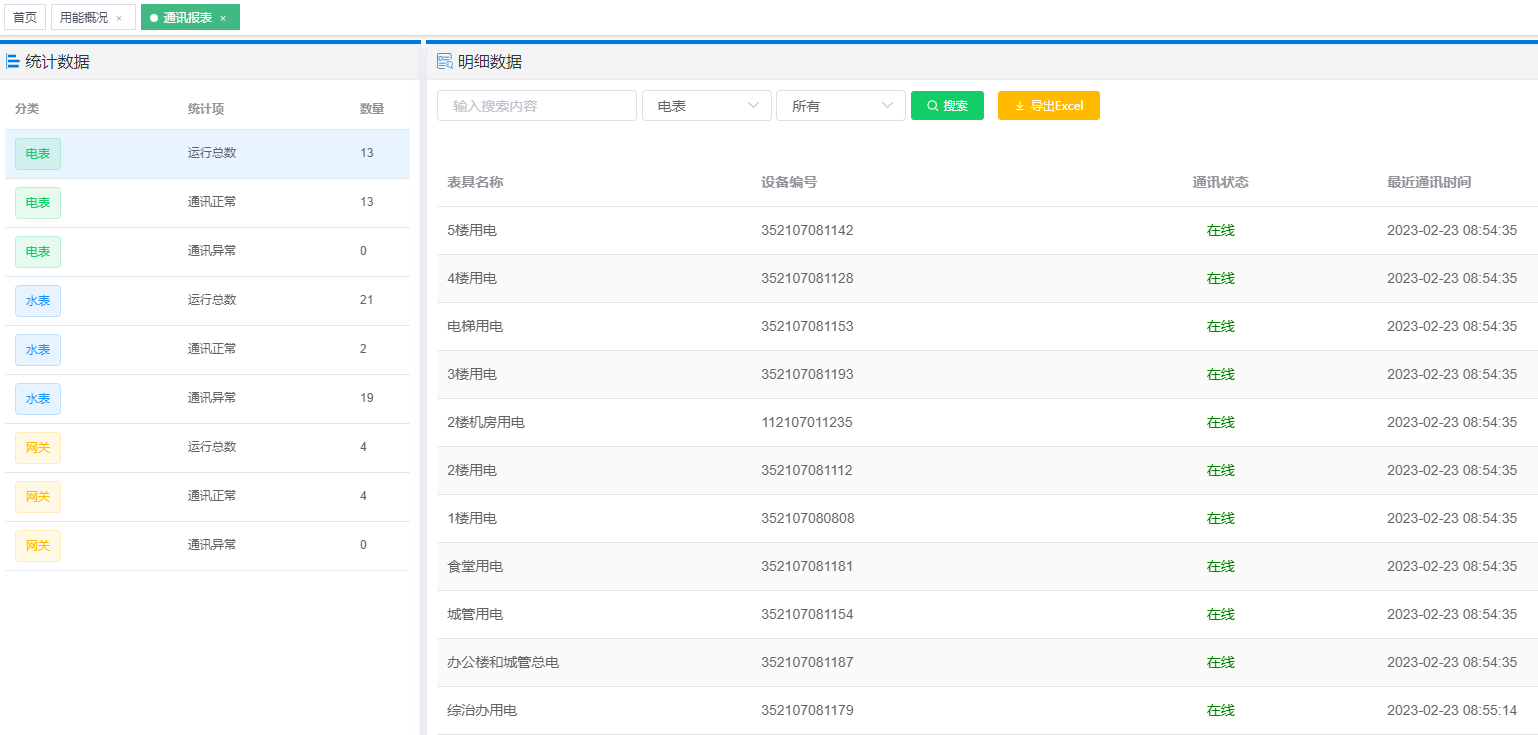The width and height of the screenshot is (1538, 735).
Task: Click the green dot icon on 通讯报表 tab
Action: 156,17
